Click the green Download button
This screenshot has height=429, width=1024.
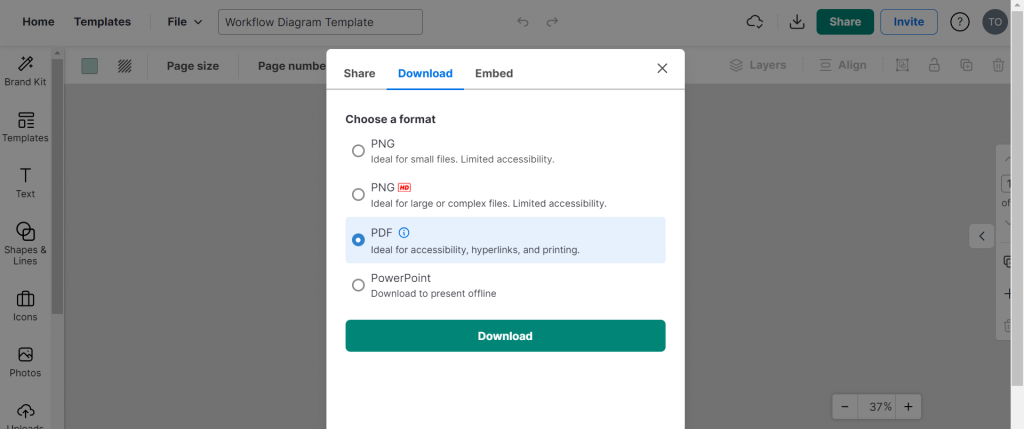505,336
